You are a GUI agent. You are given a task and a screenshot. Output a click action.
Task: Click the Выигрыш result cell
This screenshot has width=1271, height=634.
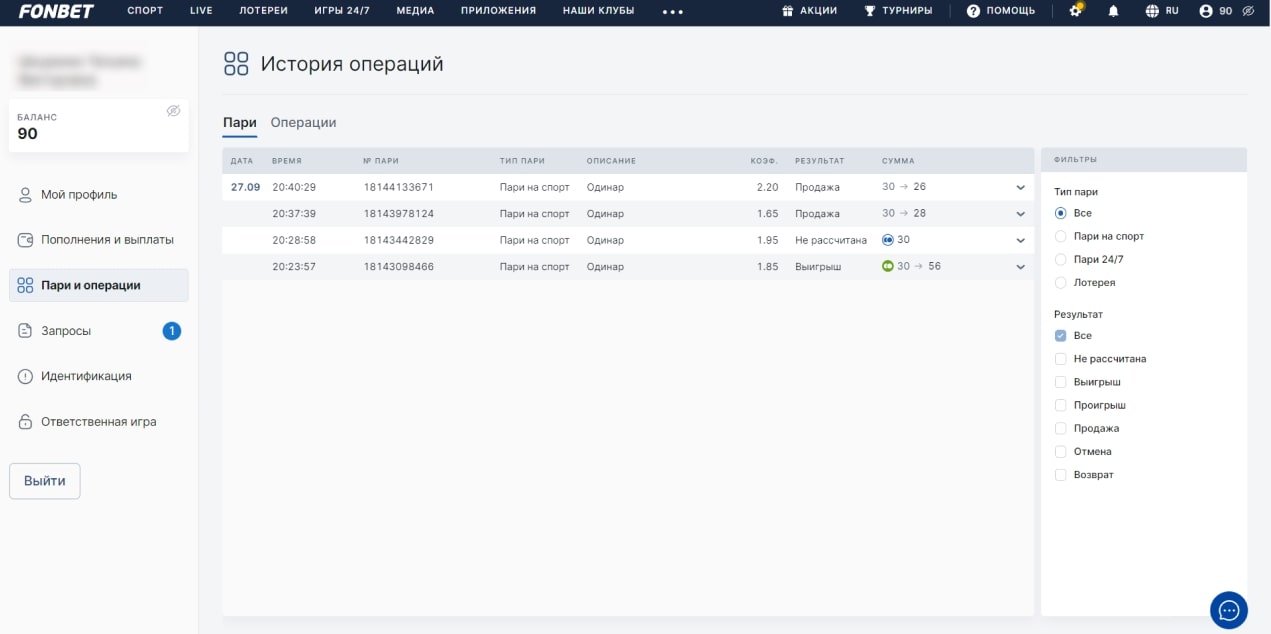tap(818, 267)
